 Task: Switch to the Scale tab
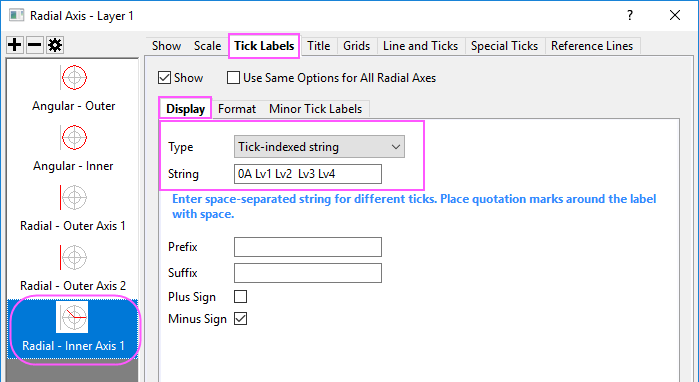click(207, 46)
